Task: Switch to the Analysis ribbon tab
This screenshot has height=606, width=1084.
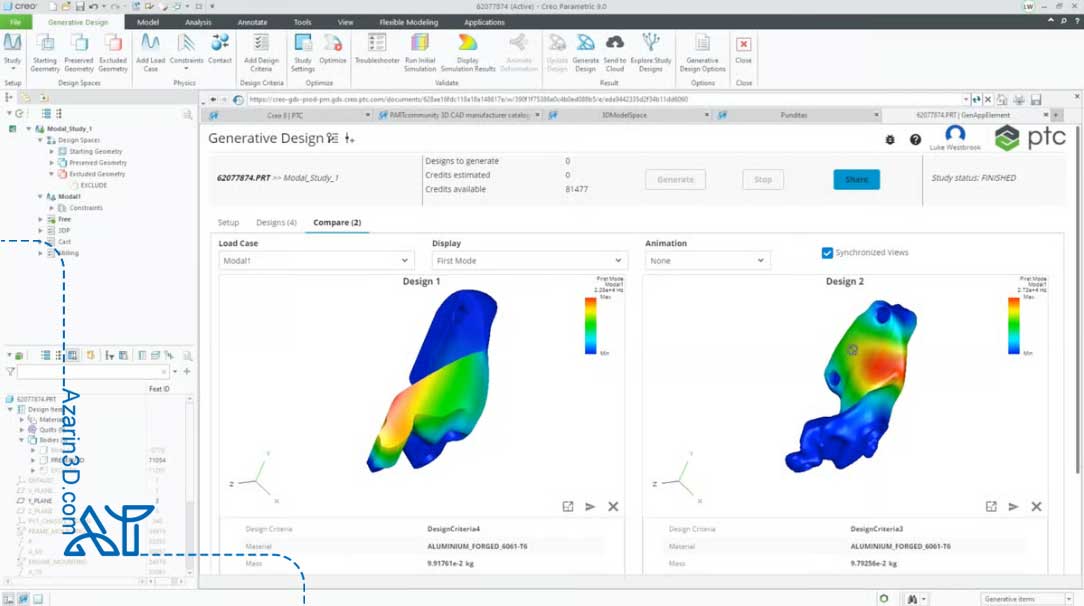Action: coord(198,22)
